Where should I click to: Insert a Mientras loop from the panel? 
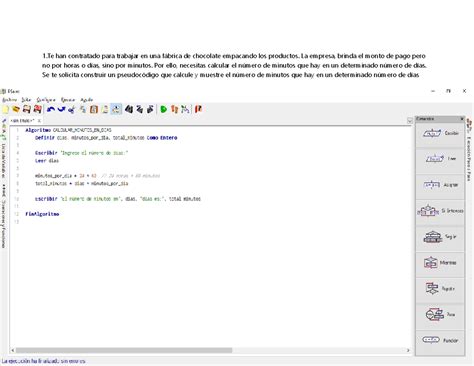(440, 263)
